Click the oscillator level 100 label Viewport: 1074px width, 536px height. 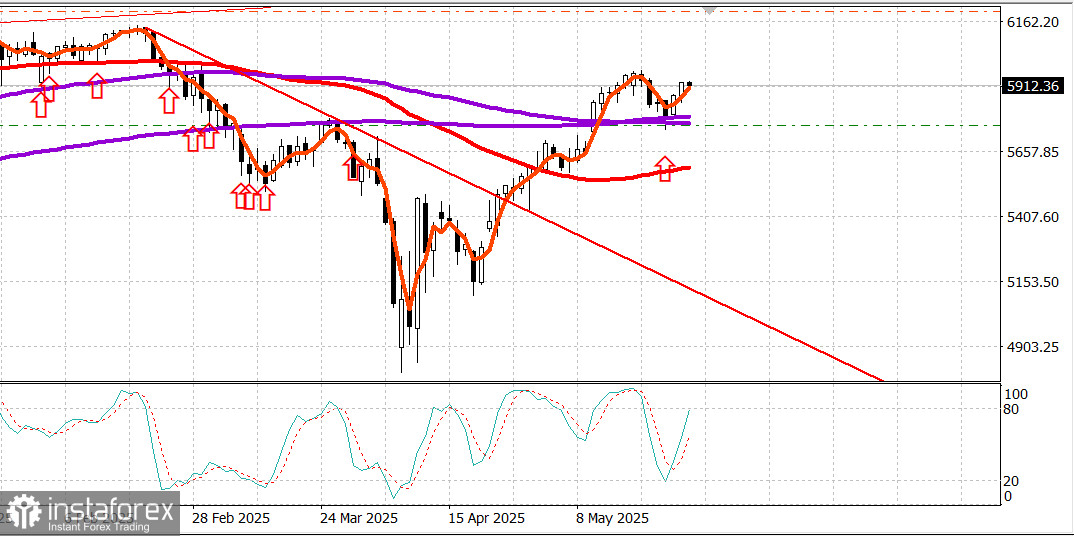(1016, 395)
